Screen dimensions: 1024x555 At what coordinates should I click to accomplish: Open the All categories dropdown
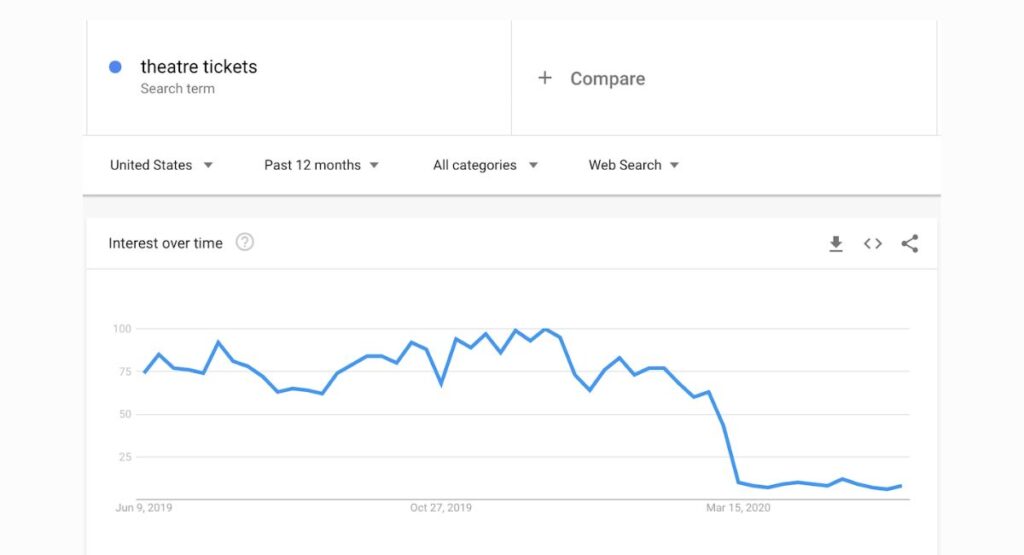pos(485,165)
